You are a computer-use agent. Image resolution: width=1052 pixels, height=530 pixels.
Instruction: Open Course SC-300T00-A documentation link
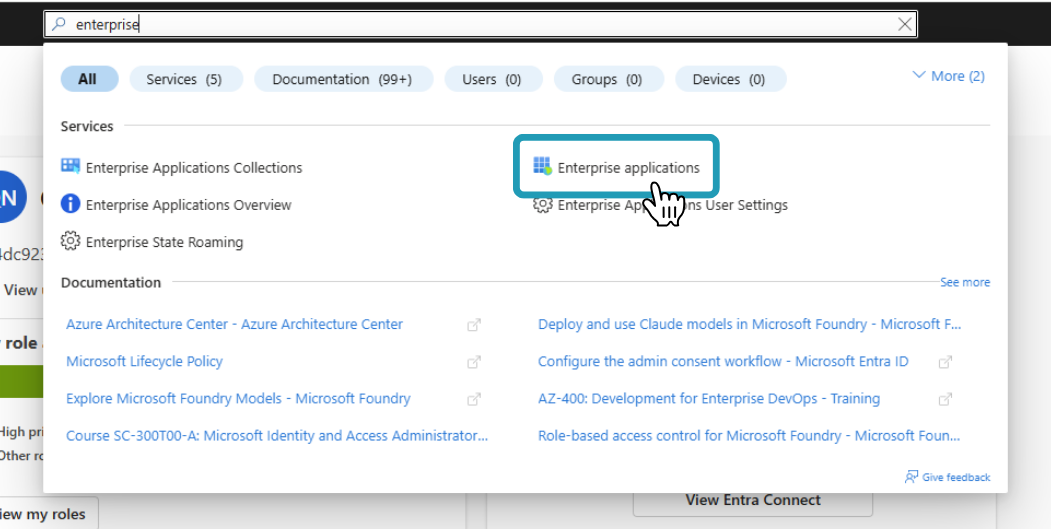(276, 435)
